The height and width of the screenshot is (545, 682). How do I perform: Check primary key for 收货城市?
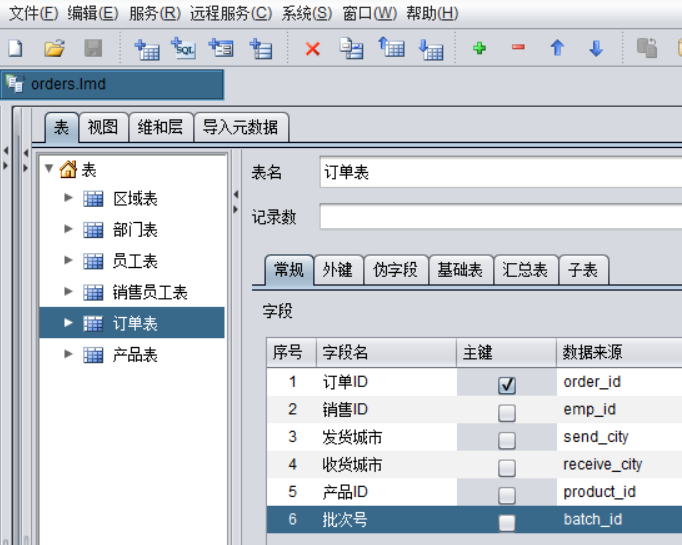pos(507,468)
